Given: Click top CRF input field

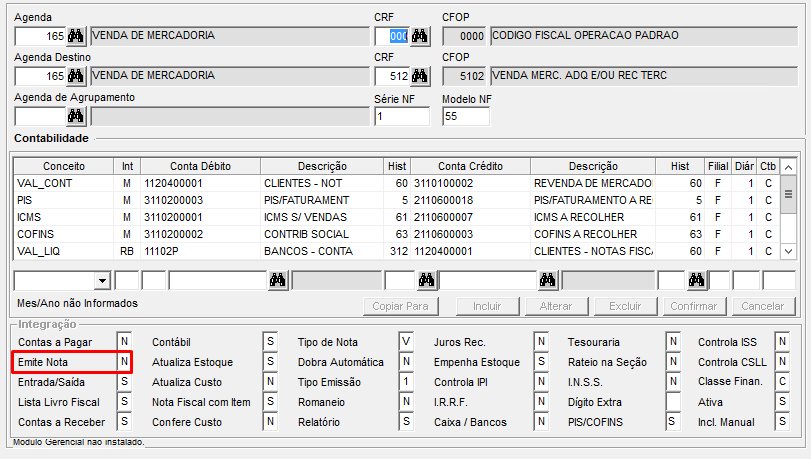Looking at the screenshot, I should (x=392, y=36).
